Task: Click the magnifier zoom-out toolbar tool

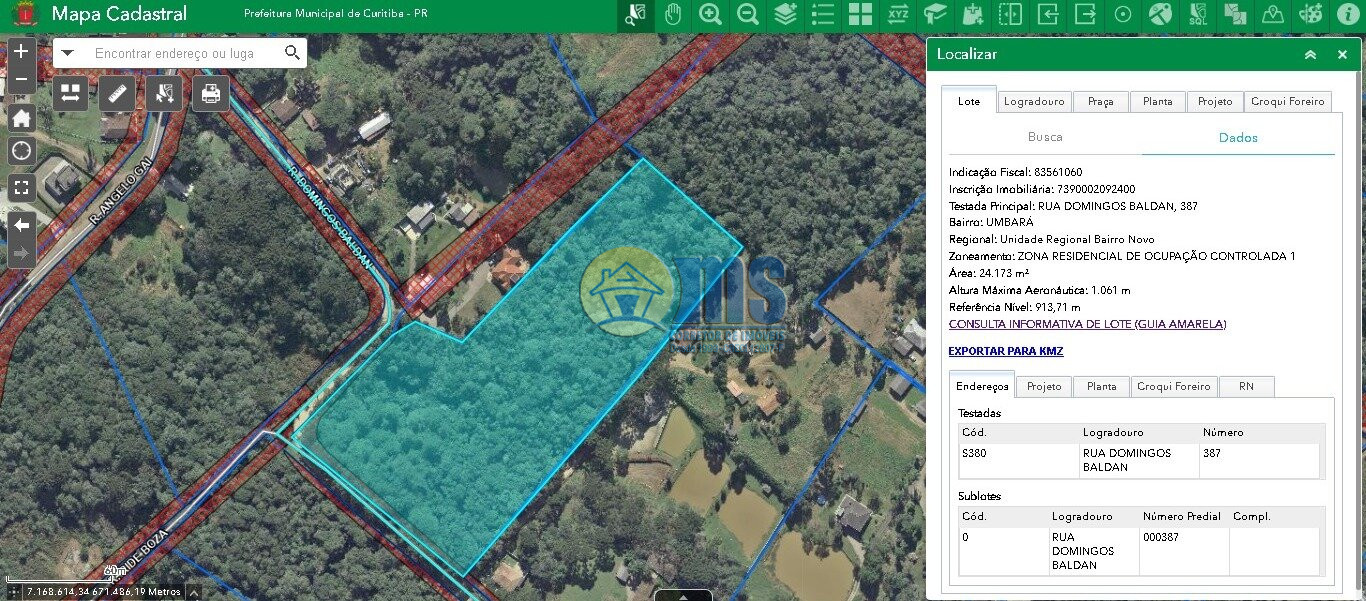Action: 748,15
